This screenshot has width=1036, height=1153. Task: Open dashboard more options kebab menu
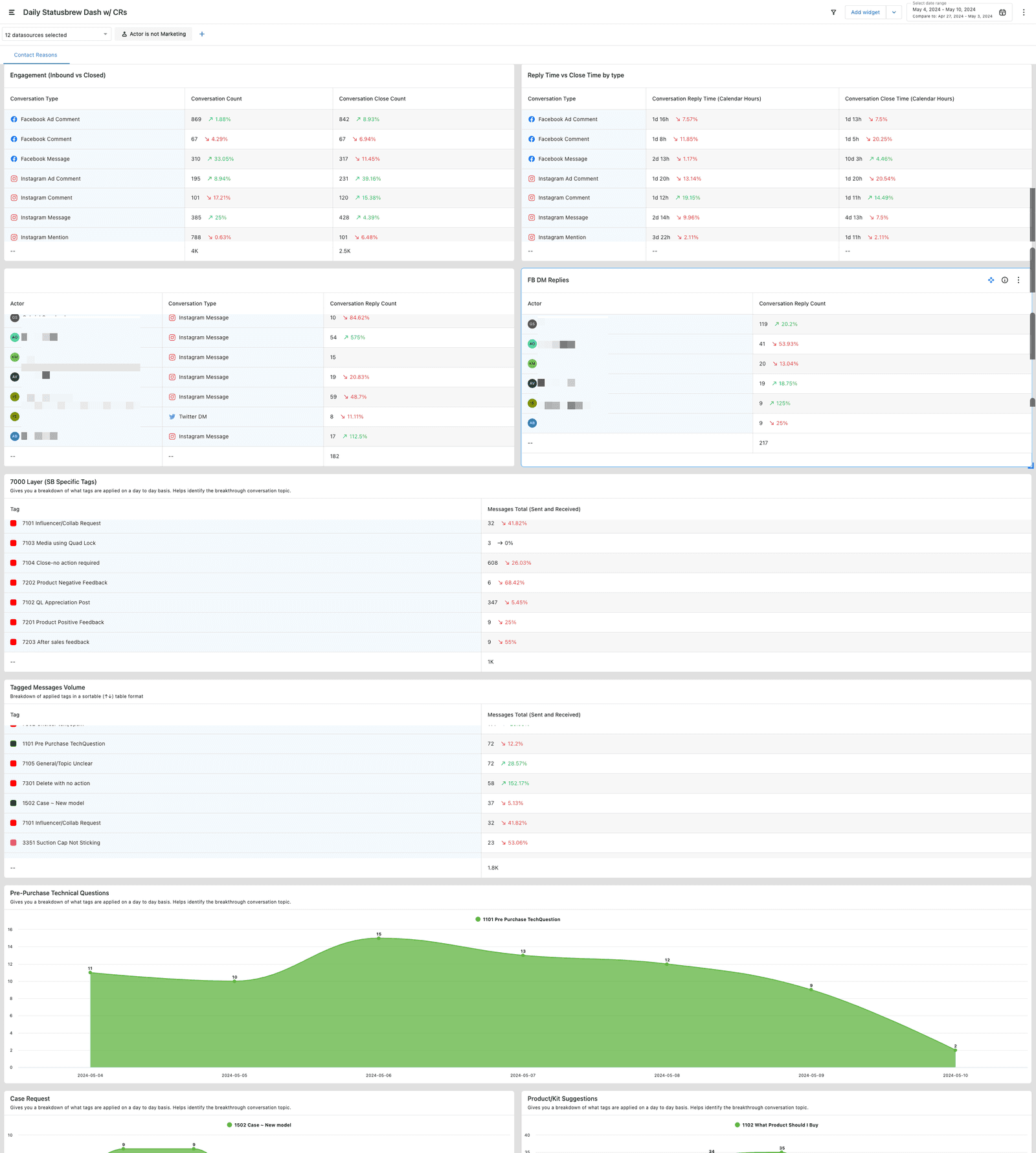(x=1024, y=12)
